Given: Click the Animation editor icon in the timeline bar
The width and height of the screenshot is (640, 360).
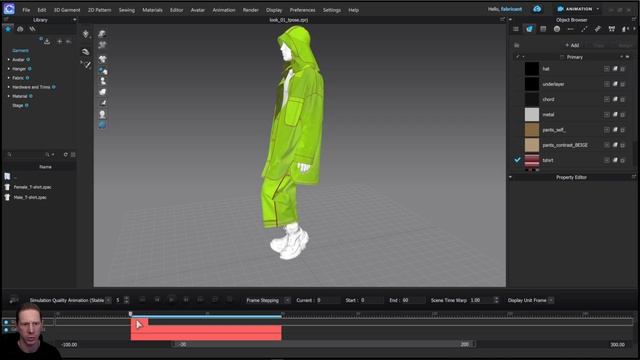Looking at the screenshot, I should click(x=13, y=300).
